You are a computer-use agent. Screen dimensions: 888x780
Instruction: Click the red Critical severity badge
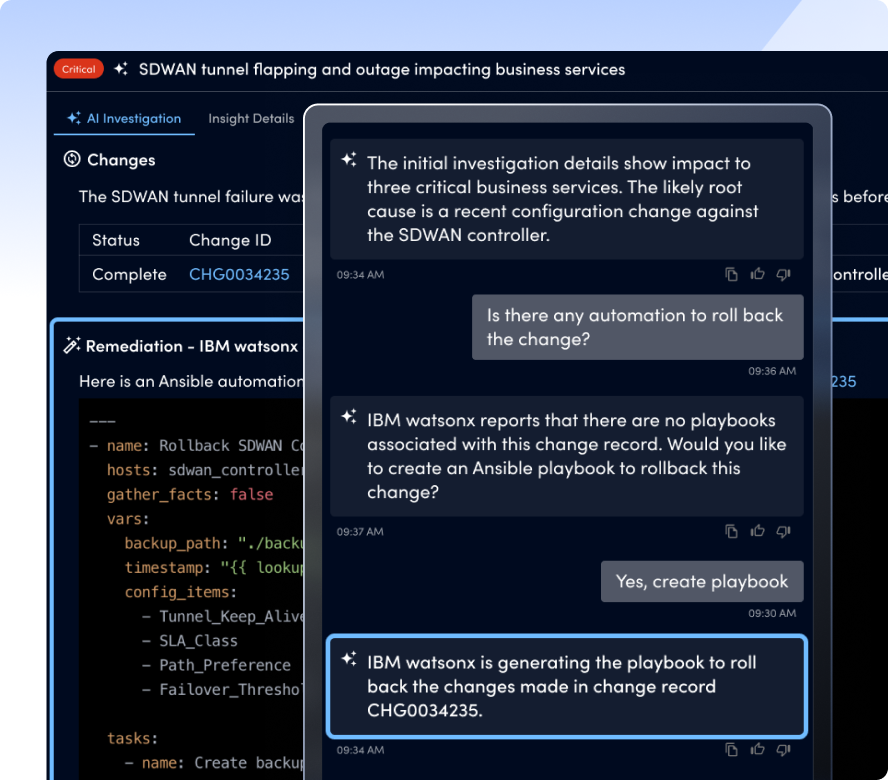click(x=79, y=69)
